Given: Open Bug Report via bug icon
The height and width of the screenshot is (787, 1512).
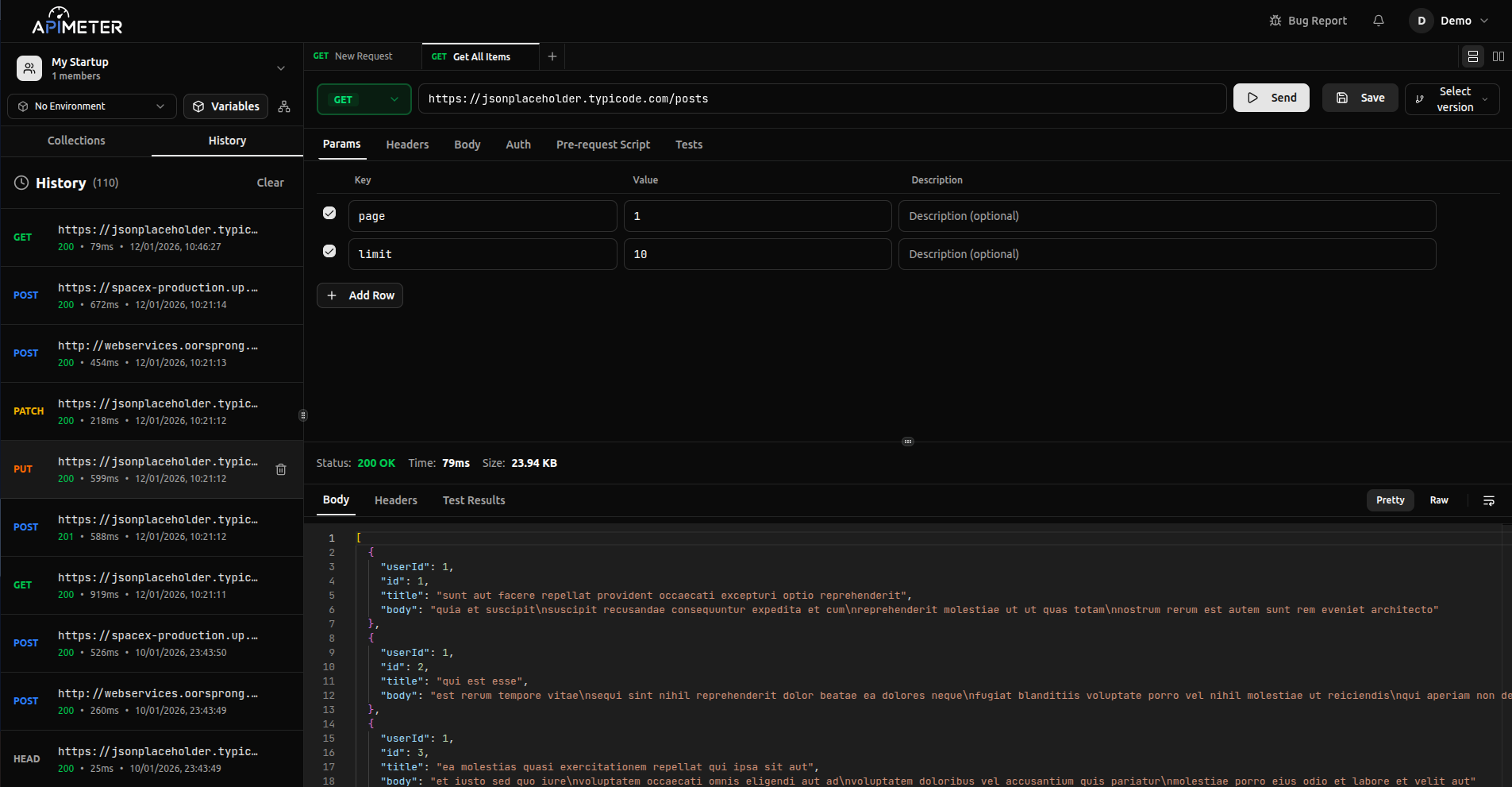Looking at the screenshot, I should (1275, 21).
